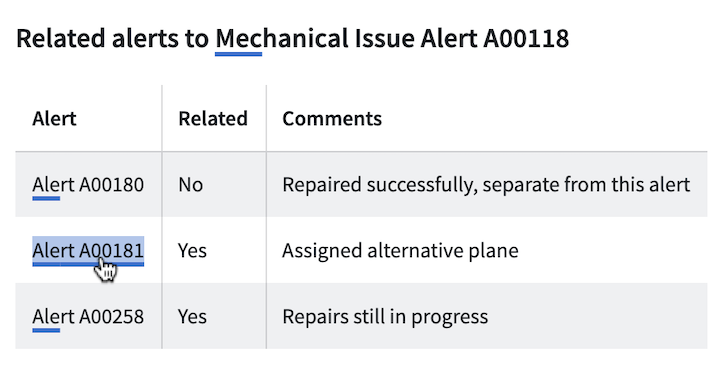Click the Alert column header
The image size is (726, 372).
[54, 119]
